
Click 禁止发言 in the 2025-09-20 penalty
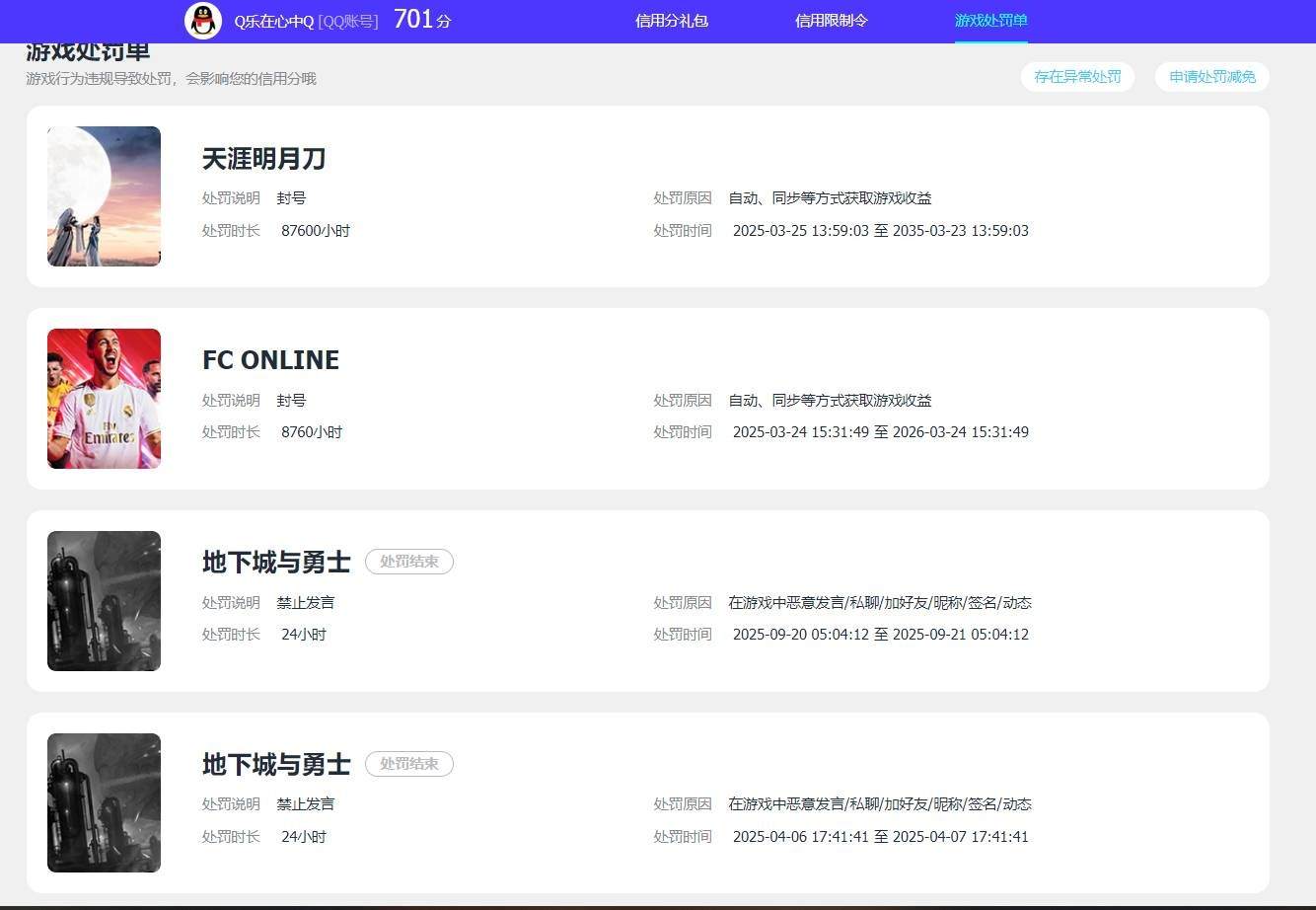[x=306, y=603]
